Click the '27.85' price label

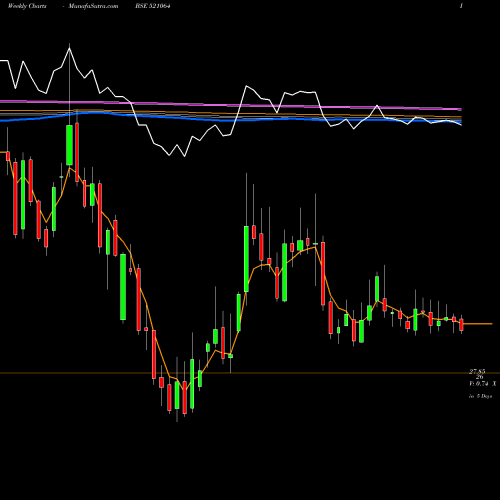(477, 371)
